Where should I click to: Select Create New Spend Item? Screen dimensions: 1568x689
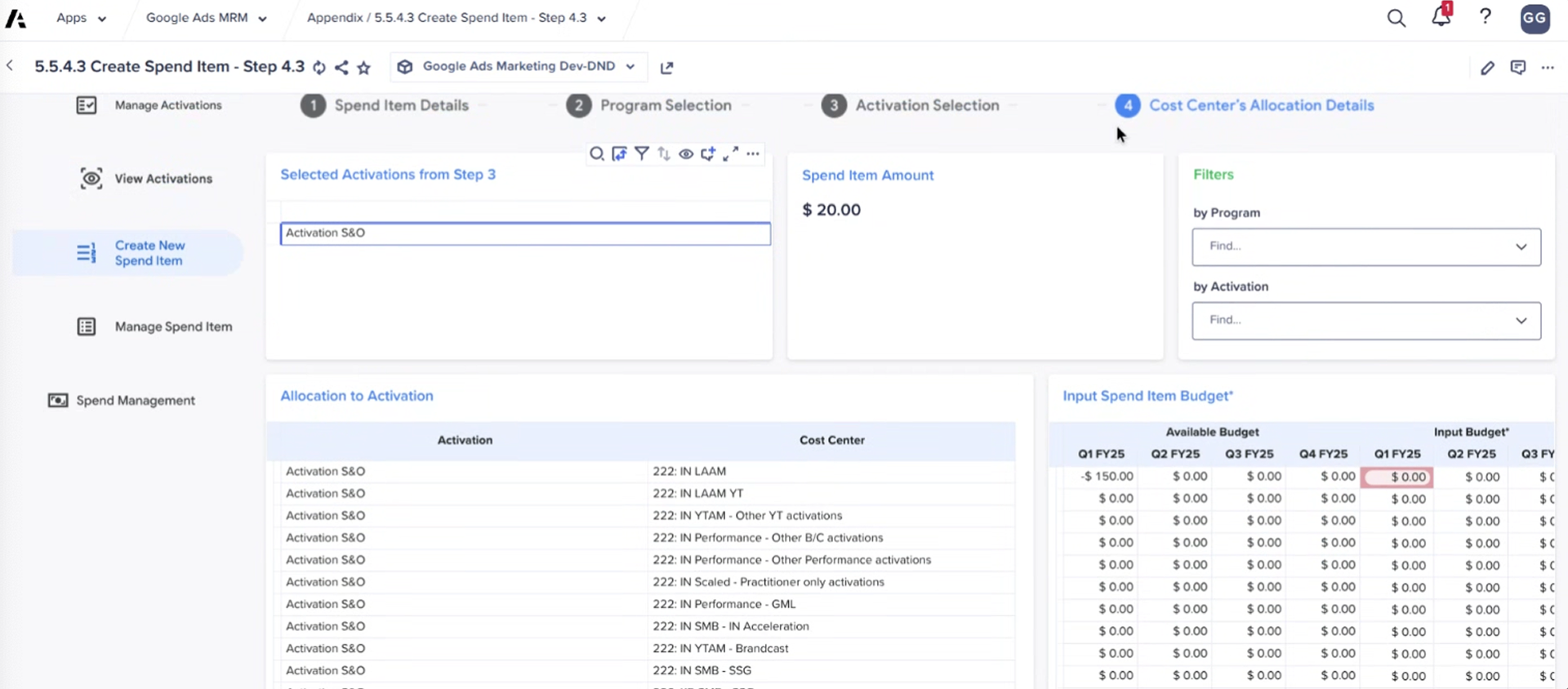[128, 253]
